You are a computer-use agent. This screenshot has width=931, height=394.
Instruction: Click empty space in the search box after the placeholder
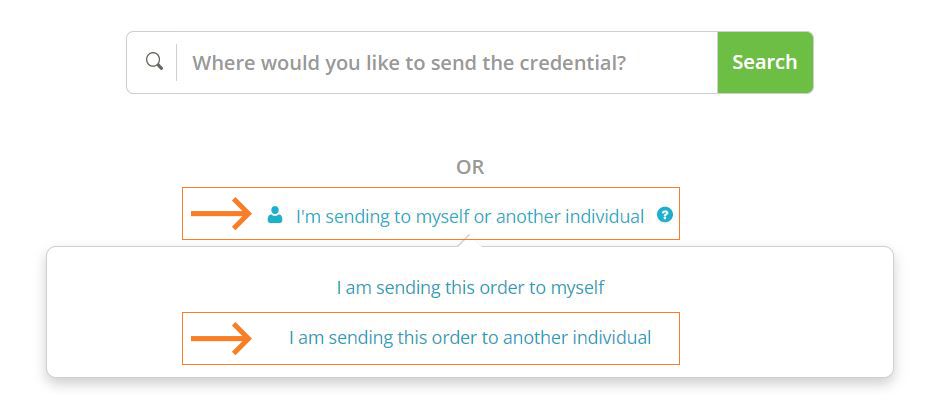click(x=671, y=62)
